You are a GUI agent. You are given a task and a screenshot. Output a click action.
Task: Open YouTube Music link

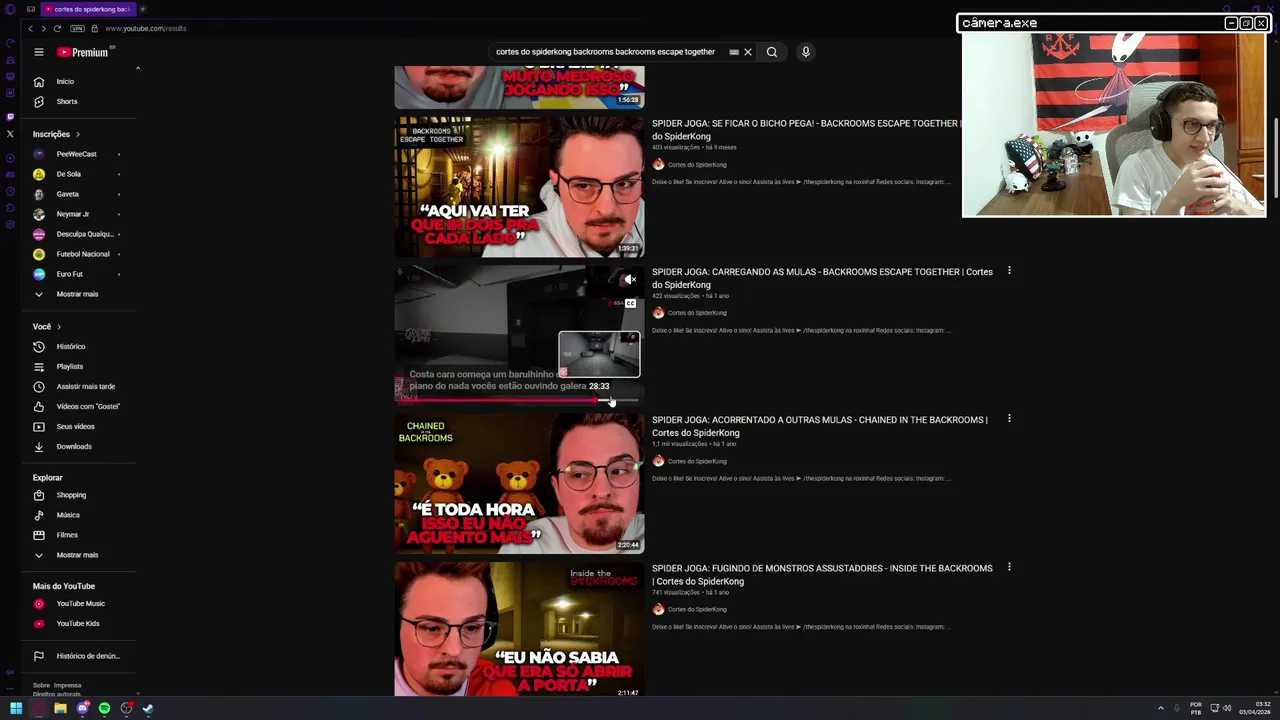(x=80, y=603)
